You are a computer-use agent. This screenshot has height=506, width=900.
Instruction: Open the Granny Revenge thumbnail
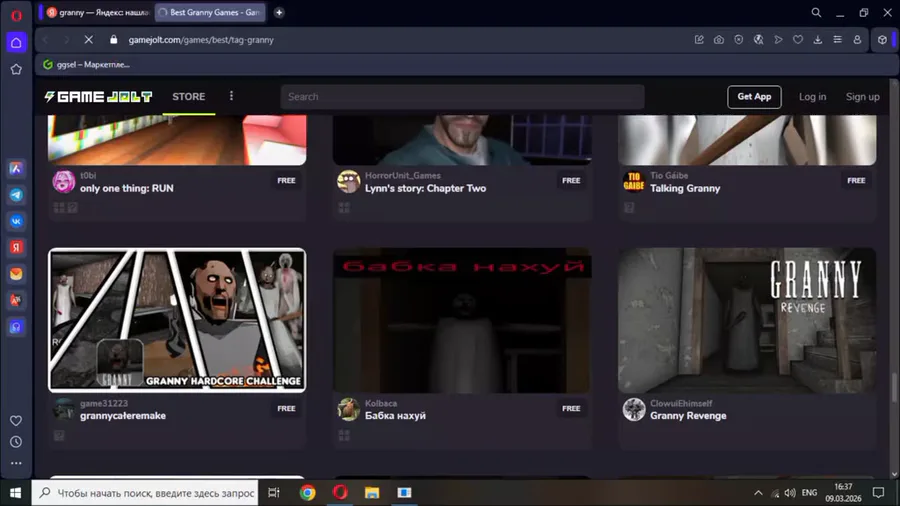click(x=747, y=320)
